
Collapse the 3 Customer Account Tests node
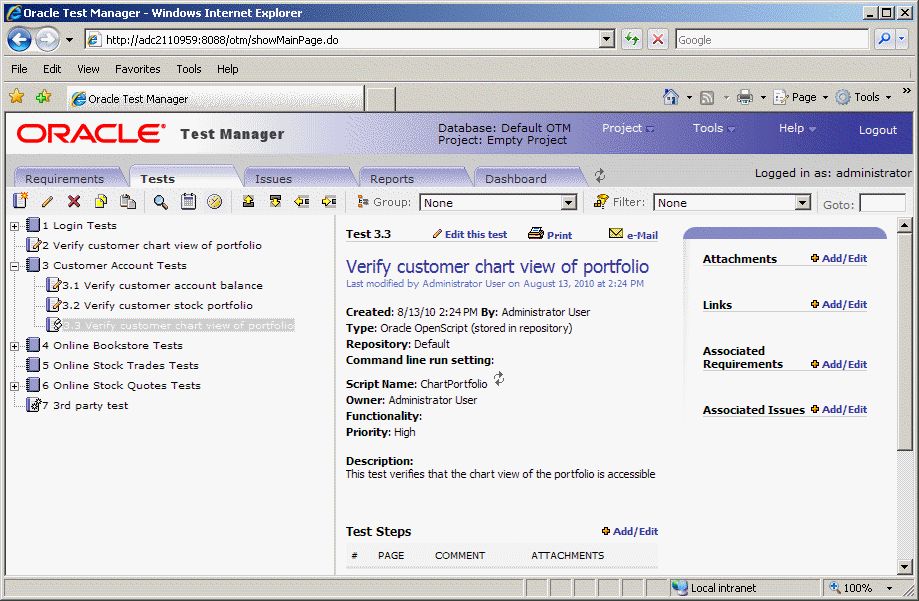click(x=15, y=266)
